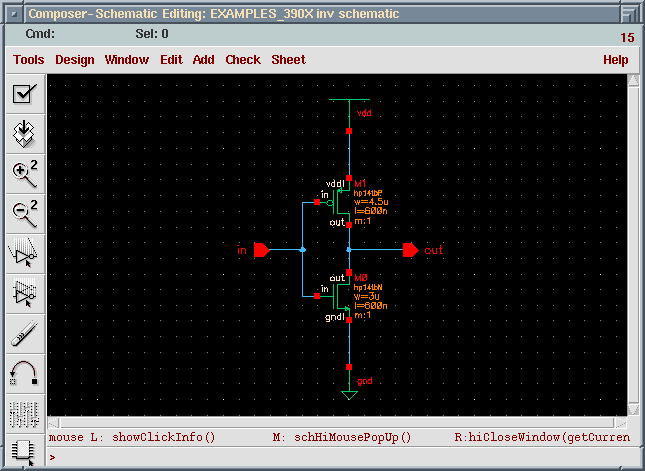Click the horizontal scrollbar left arrow
The image size is (645, 471).
click(x=53, y=422)
